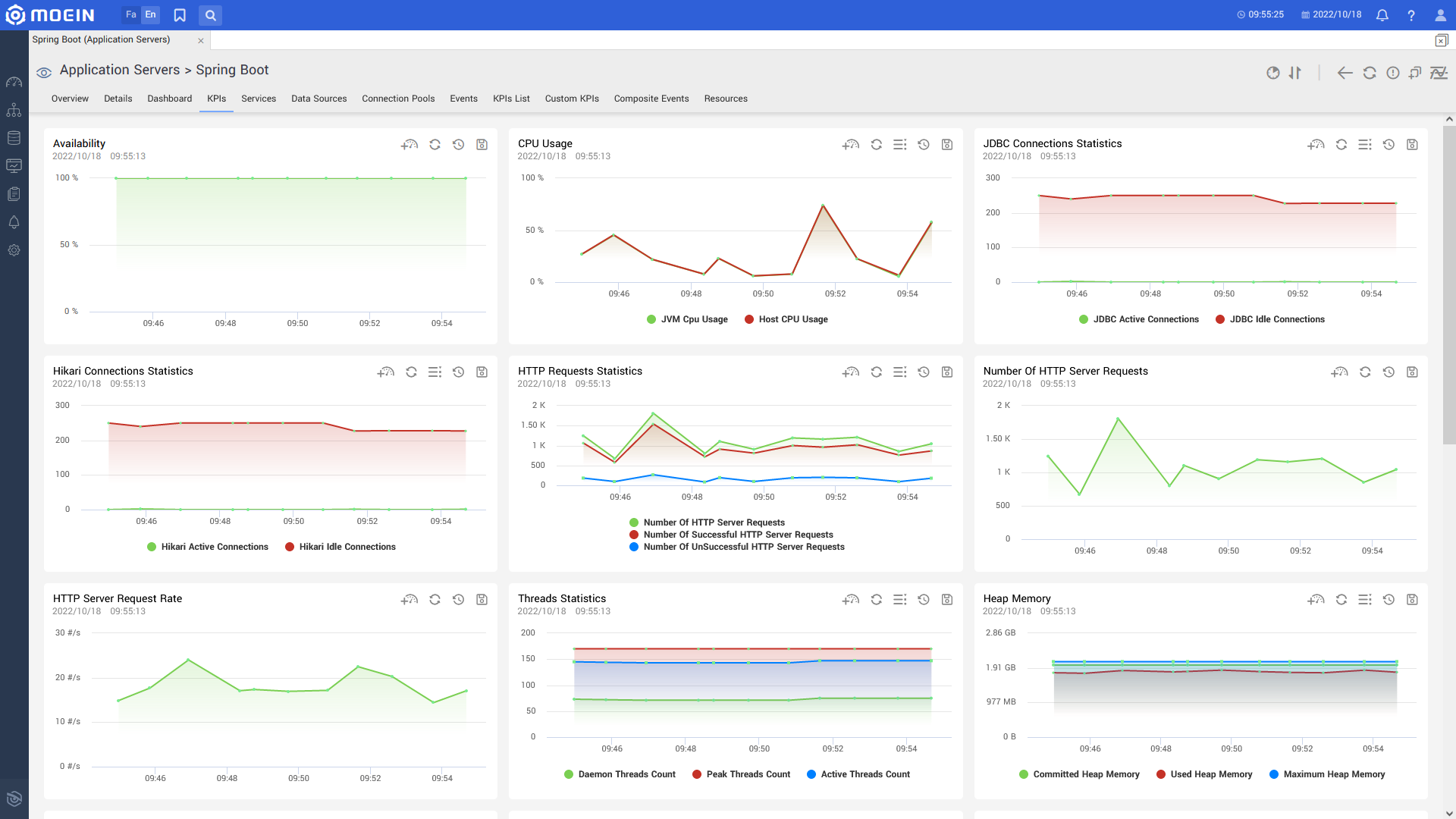Close the Spring Boot (Application Servers) tab
1456x819 pixels.
[x=201, y=41]
